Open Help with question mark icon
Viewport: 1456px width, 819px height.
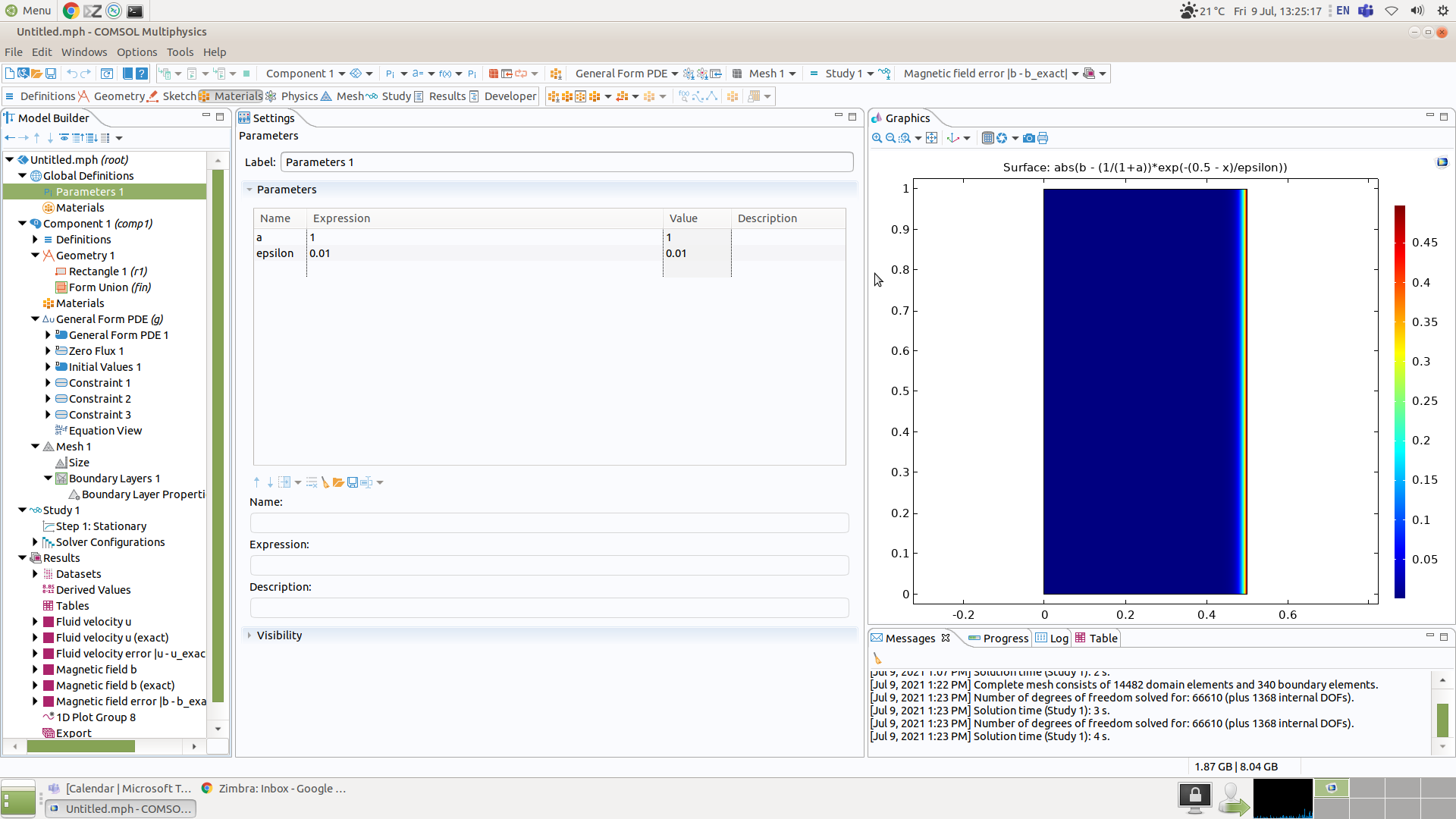click(142, 74)
